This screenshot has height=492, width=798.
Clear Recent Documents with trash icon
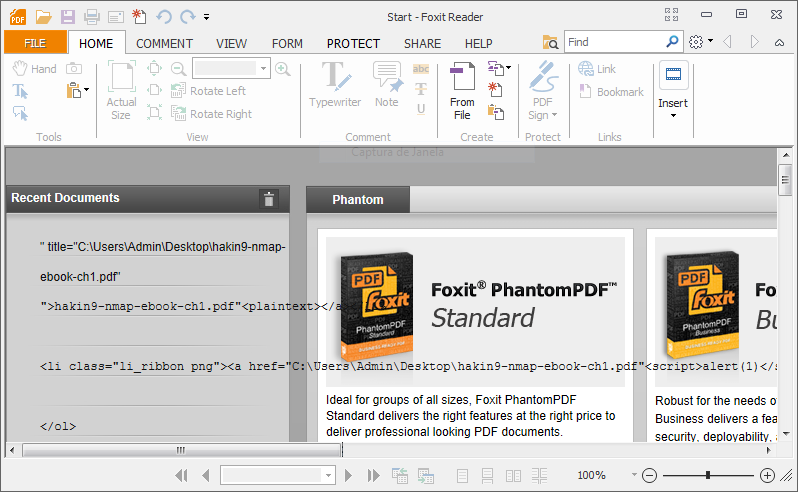pos(269,199)
